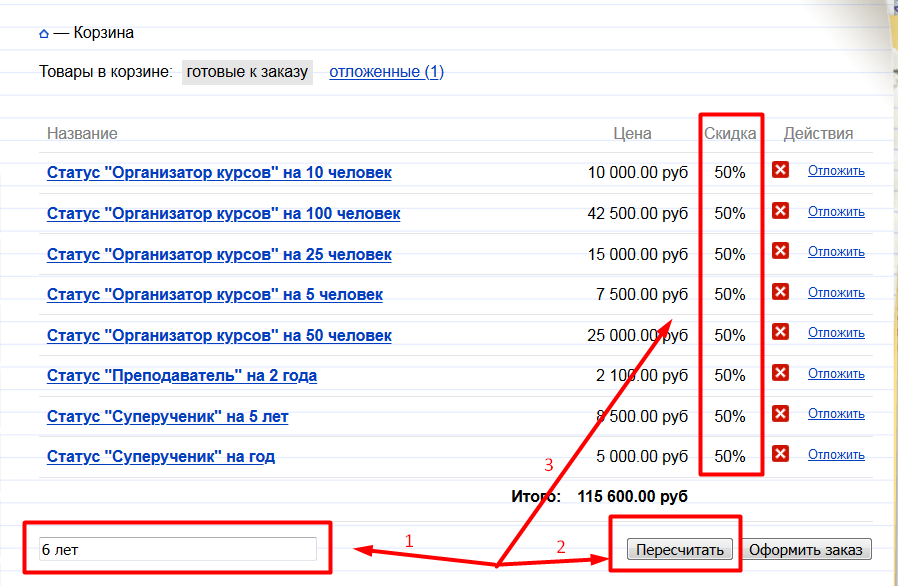Screen dimensions: 898x586
Task: Remove "Организатор курсов" на 10 человек item
Action: point(781,170)
